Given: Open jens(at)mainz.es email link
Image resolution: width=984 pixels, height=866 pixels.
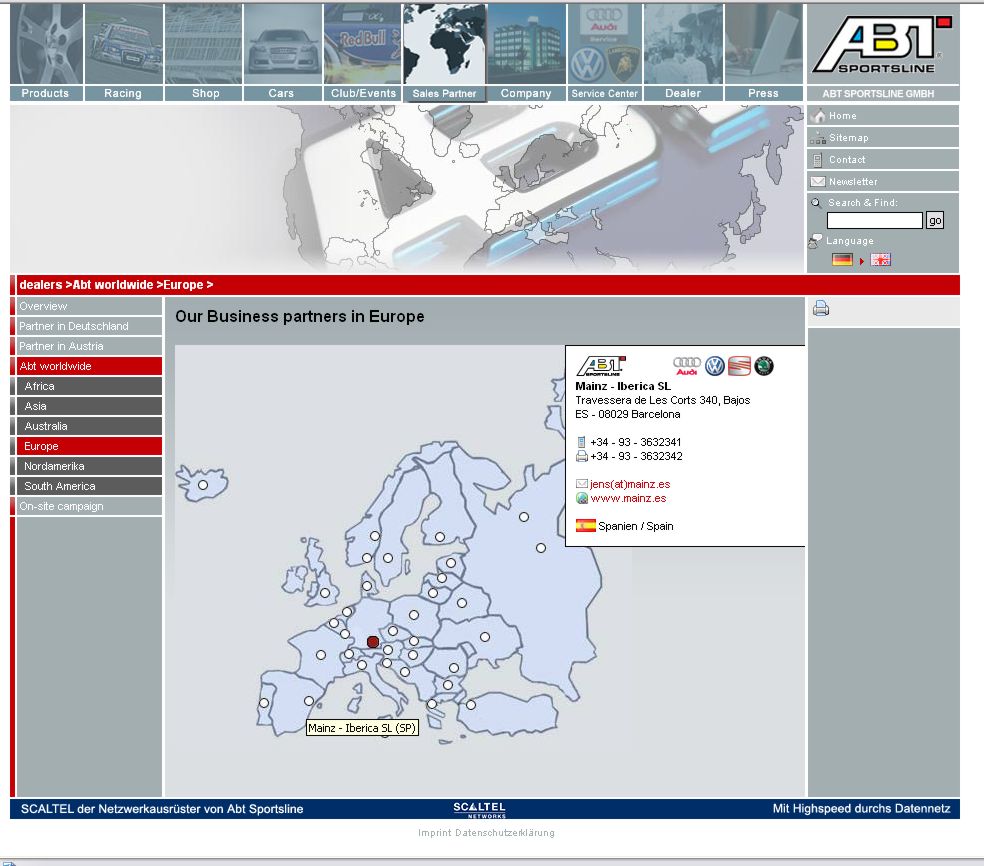Looking at the screenshot, I should click(x=630, y=484).
